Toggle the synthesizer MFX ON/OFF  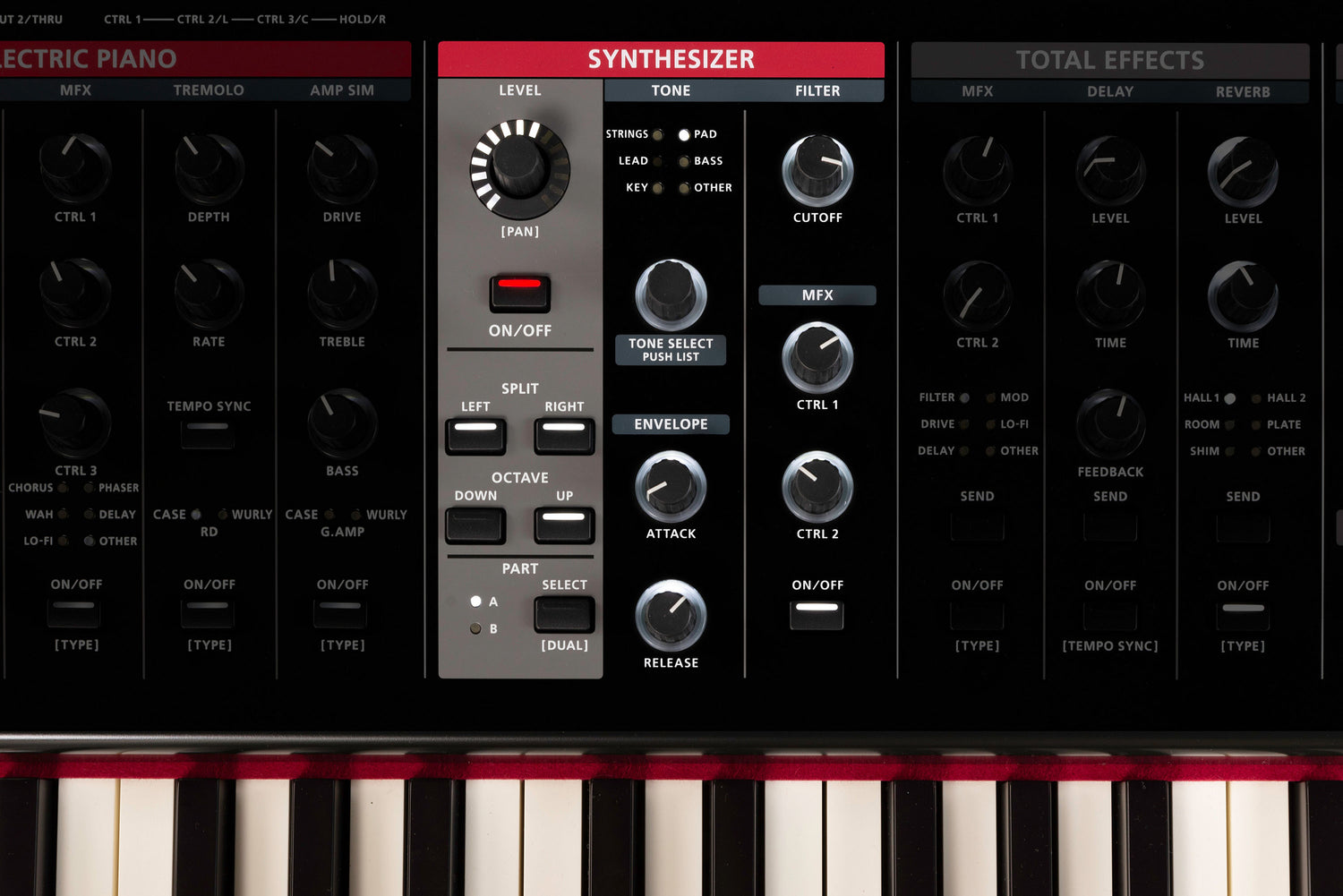(x=816, y=613)
